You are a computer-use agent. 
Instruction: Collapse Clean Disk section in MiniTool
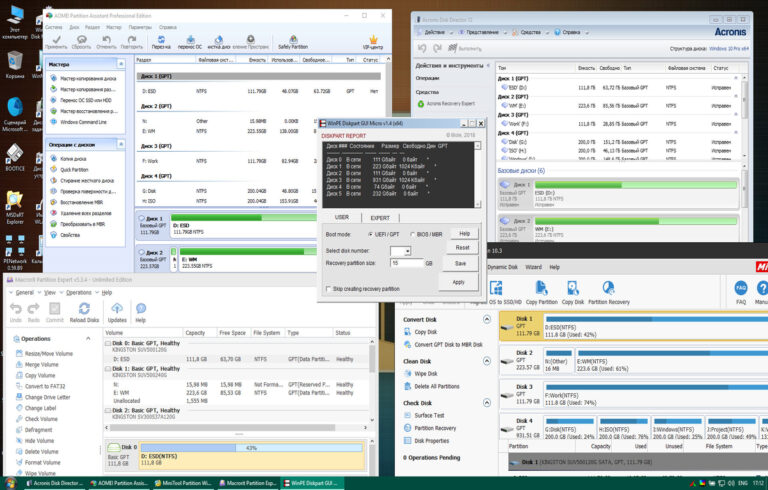click(x=486, y=361)
